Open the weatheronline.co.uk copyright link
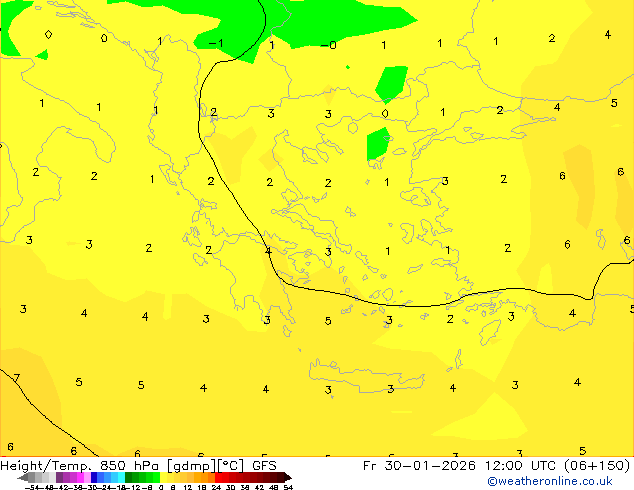634x490 pixels. tap(549, 481)
